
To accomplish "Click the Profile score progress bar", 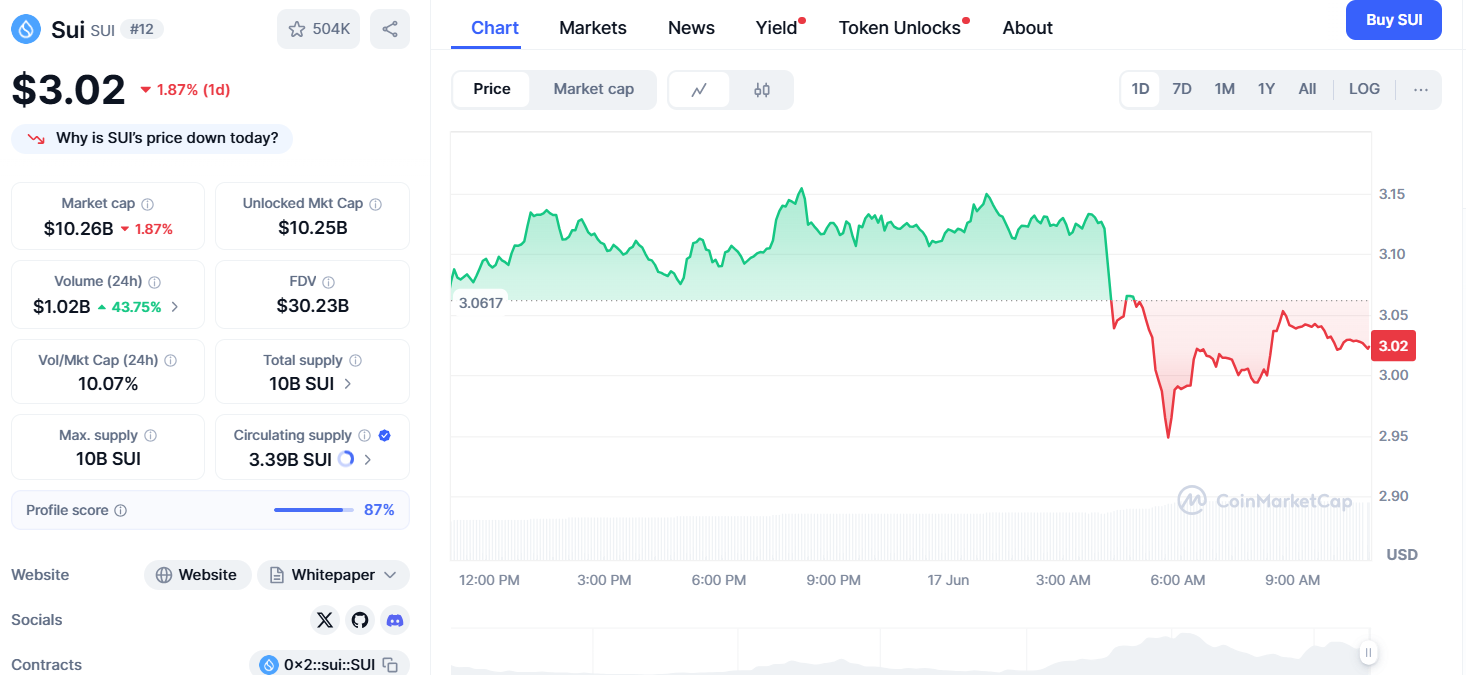I will coord(314,510).
